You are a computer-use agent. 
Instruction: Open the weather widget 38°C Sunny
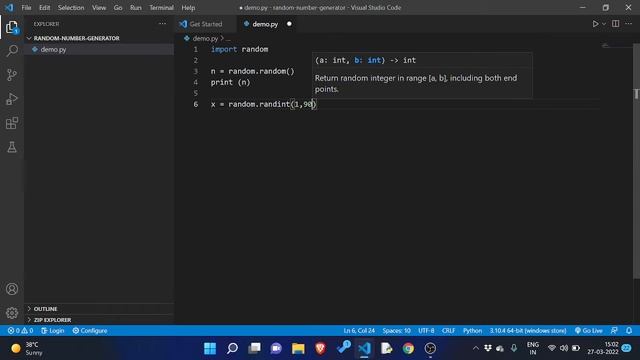(27, 348)
